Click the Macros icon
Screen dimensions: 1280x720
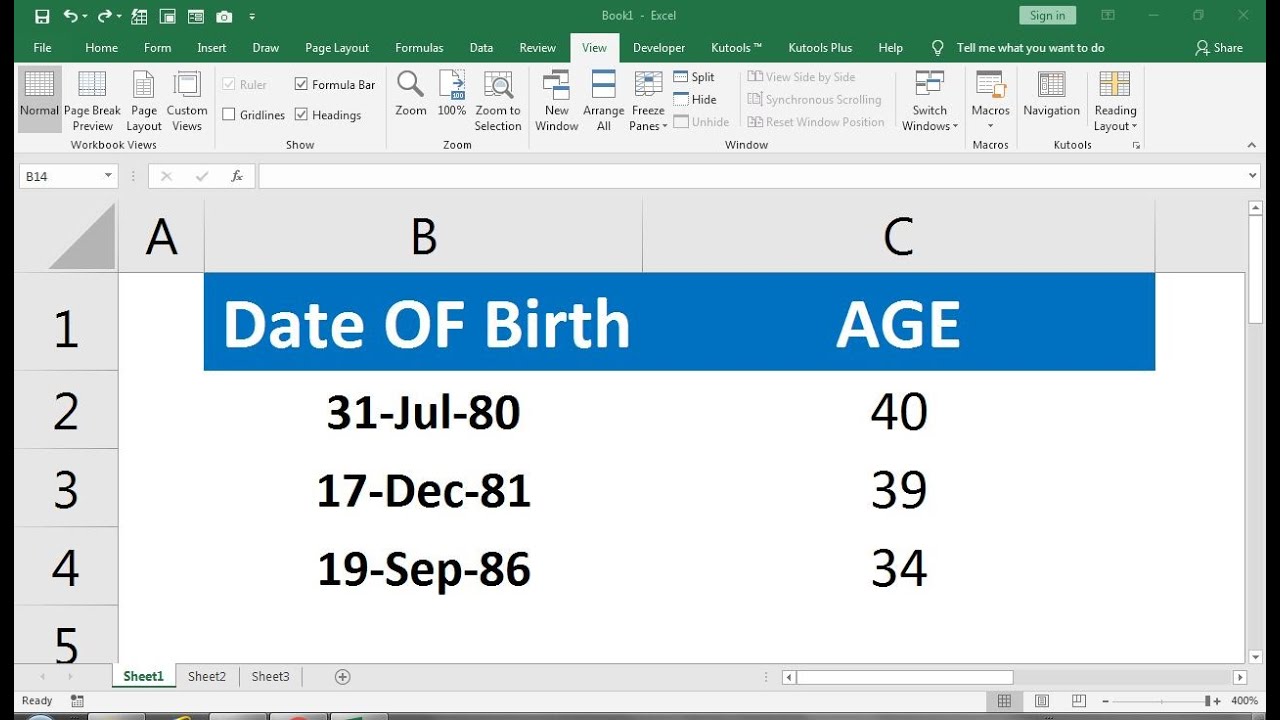pyautogui.click(x=990, y=84)
